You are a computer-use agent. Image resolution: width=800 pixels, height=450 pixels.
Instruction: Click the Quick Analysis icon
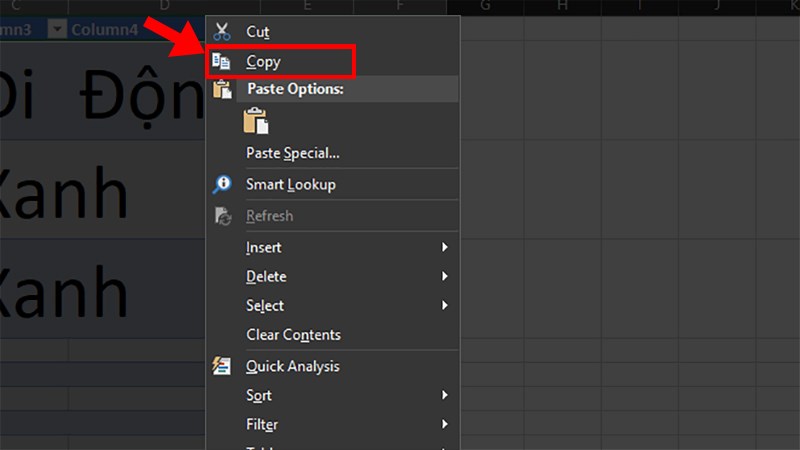point(221,366)
